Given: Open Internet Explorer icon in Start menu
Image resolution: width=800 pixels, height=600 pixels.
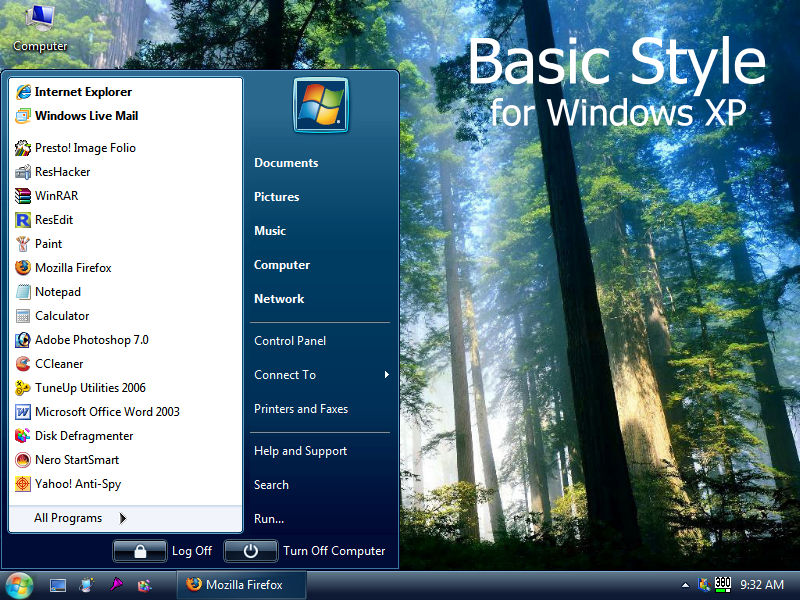Looking at the screenshot, I should pyautogui.click(x=23, y=92).
